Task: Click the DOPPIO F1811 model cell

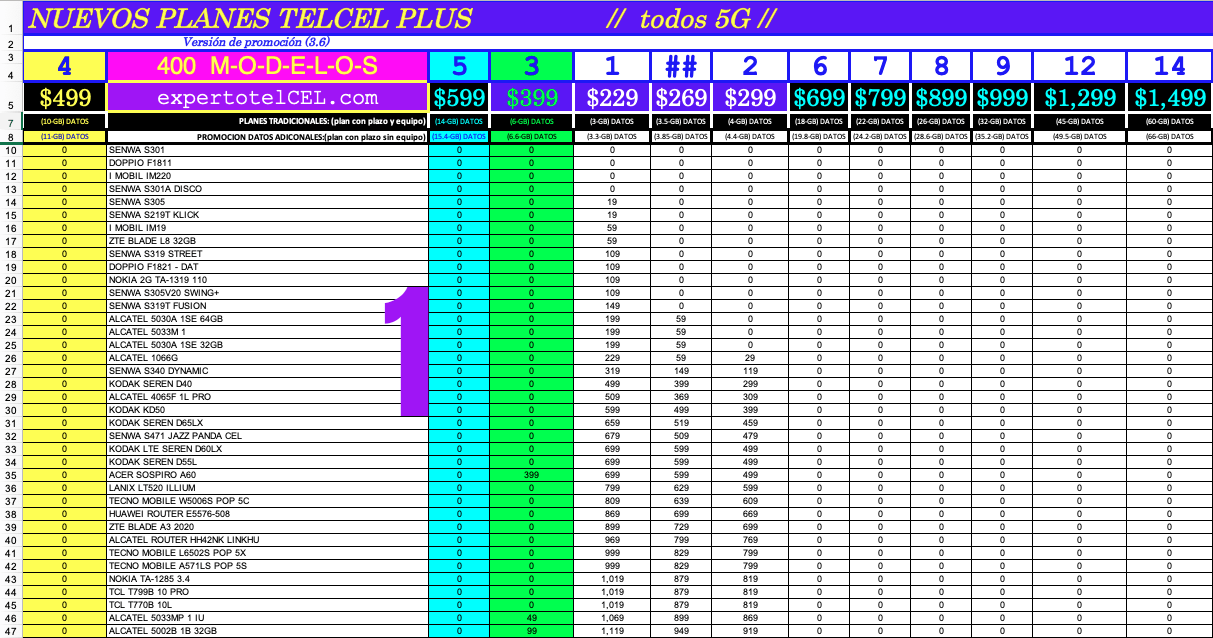Action: point(267,163)
